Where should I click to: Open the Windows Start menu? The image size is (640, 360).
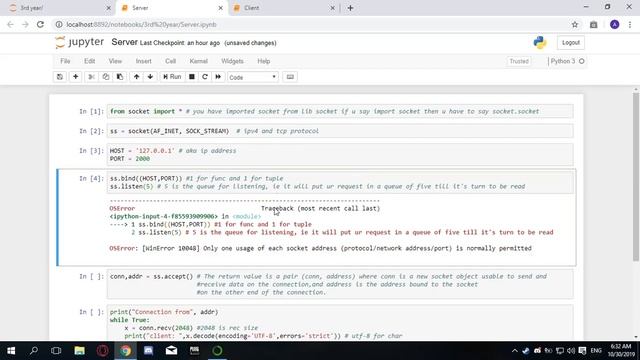coord(11,351)
